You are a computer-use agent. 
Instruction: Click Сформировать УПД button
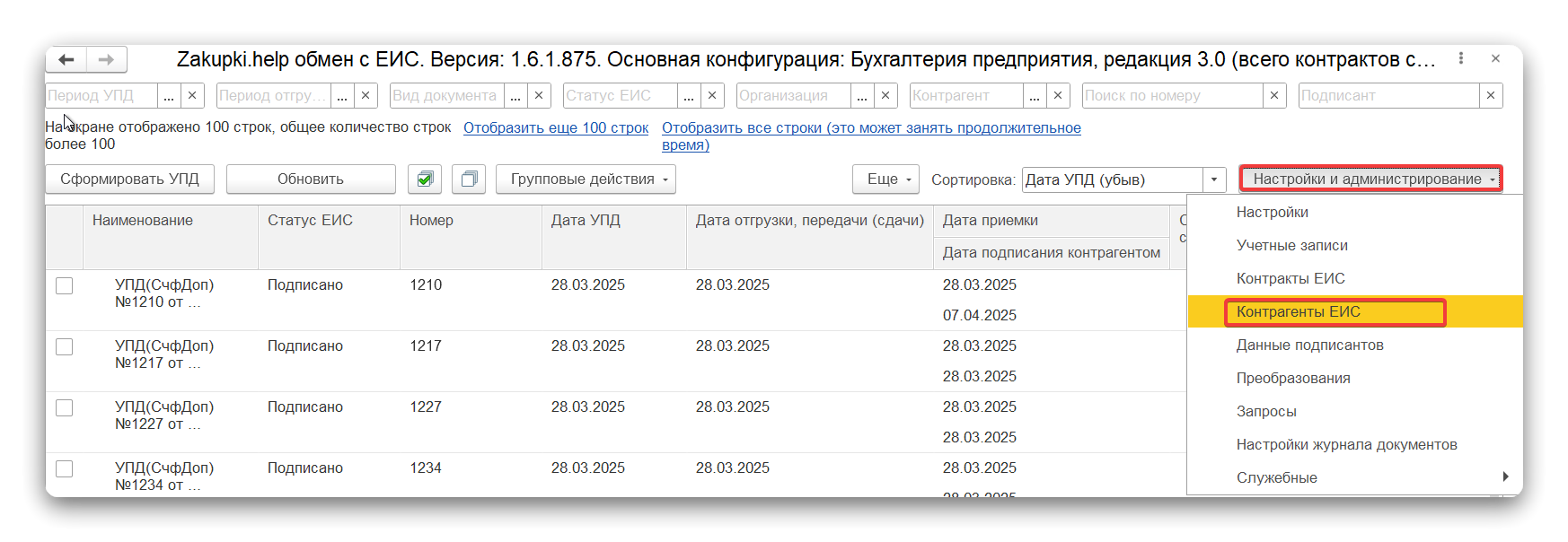coord(130,179)
